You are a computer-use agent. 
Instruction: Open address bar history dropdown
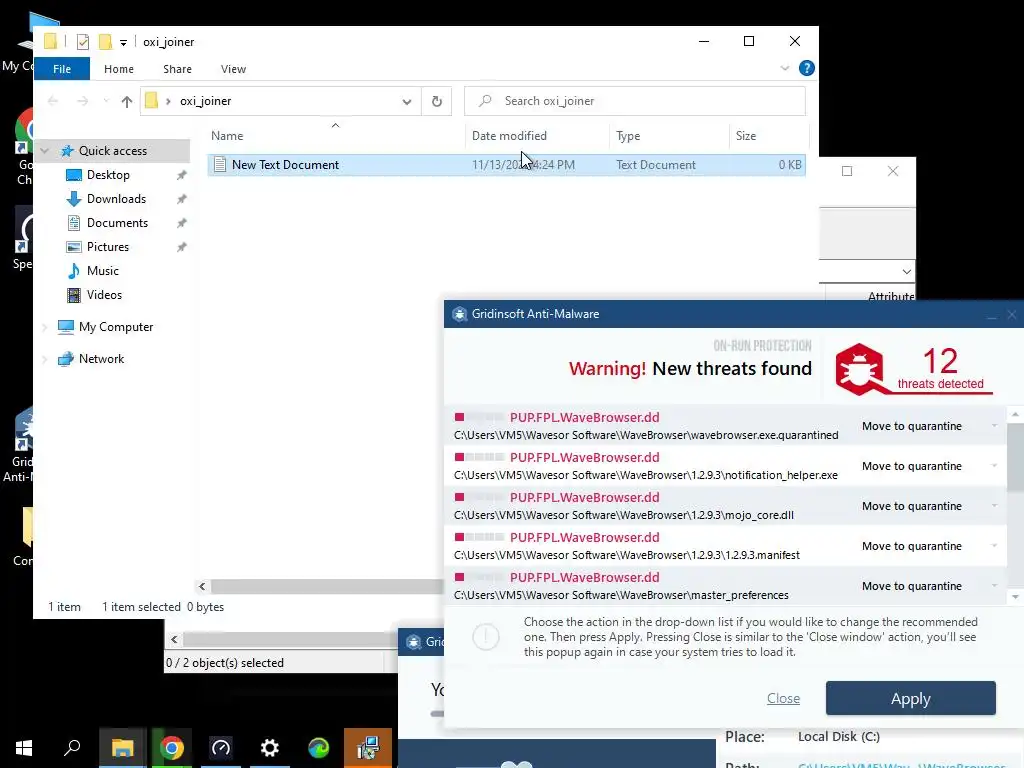(407, 101)
